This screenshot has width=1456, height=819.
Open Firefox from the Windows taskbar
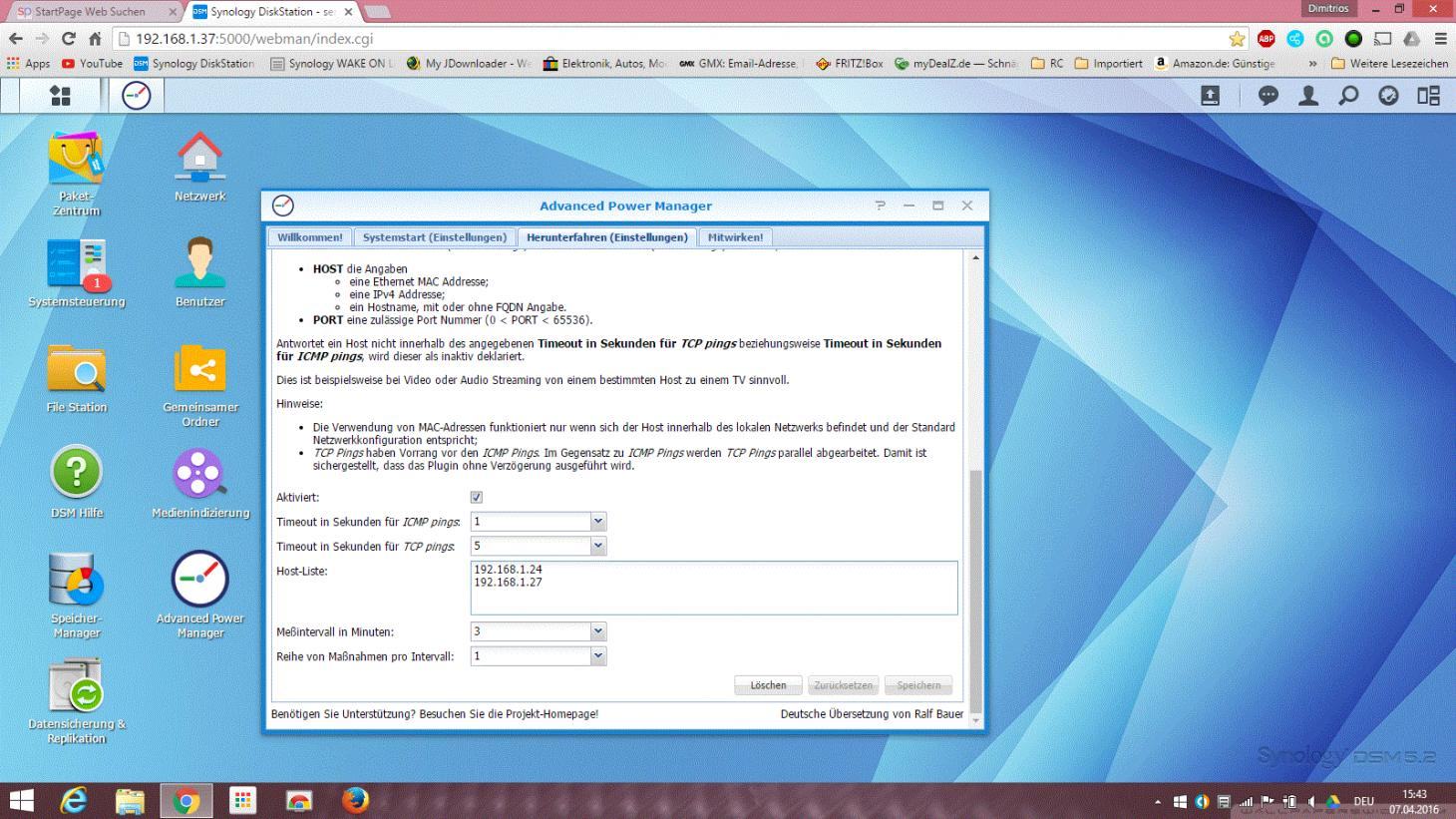[355, 800]
